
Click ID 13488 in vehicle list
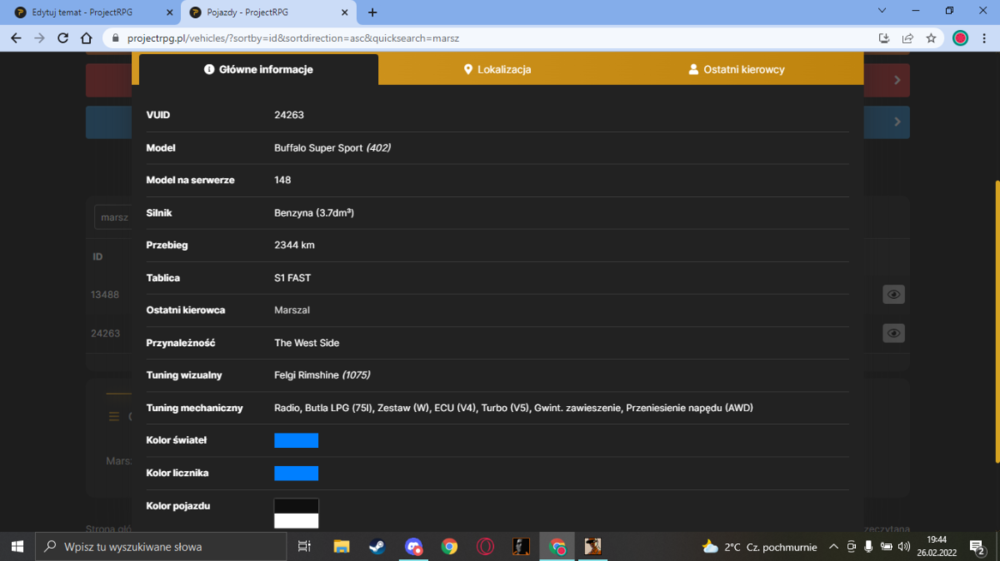tap(105, 295)
